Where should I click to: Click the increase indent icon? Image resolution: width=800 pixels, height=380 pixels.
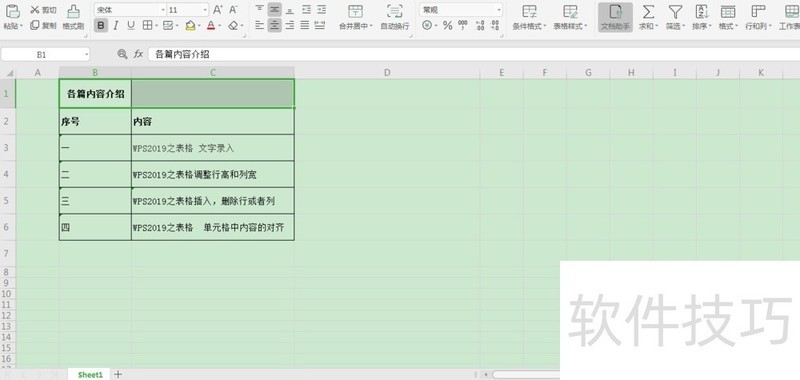tap(321, 10)
